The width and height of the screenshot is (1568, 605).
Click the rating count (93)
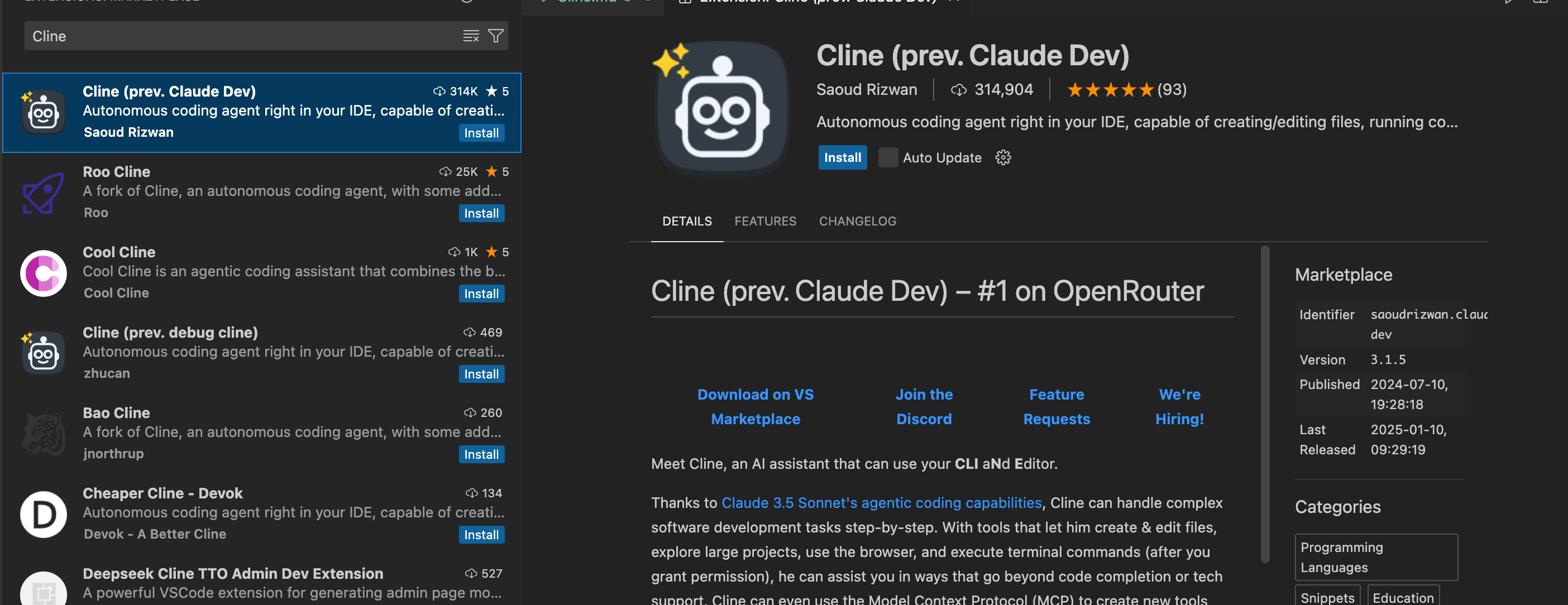[x=1171, y=89]
